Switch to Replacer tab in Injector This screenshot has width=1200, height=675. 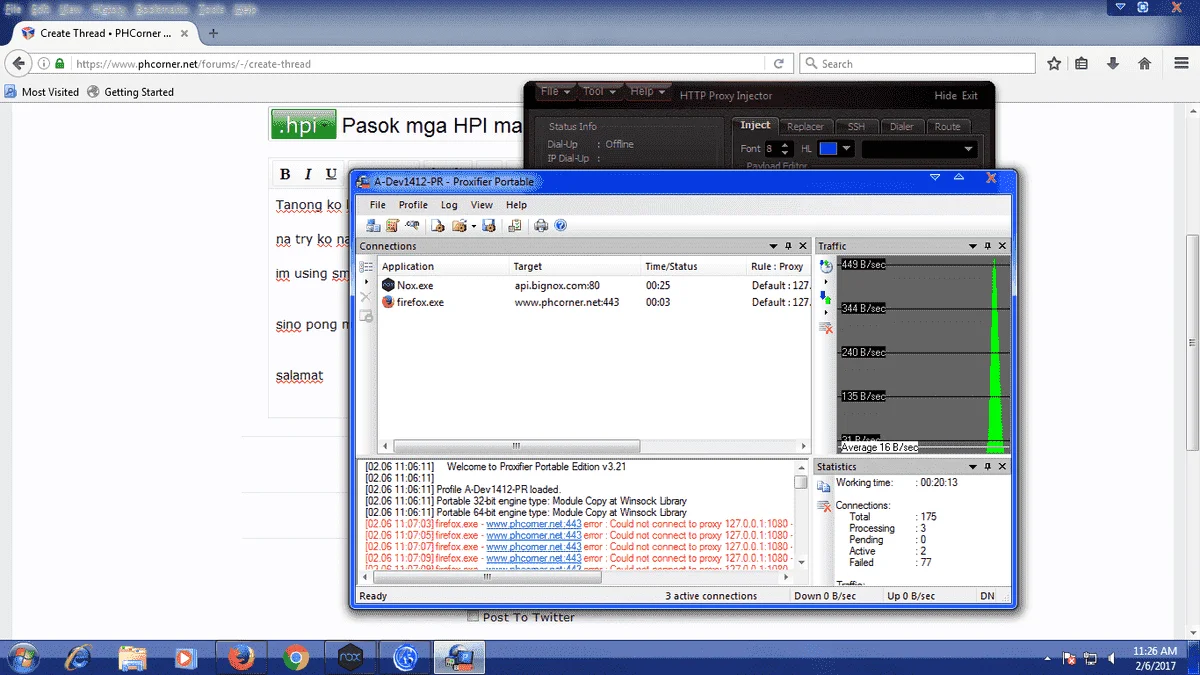(x=805, y=127)
